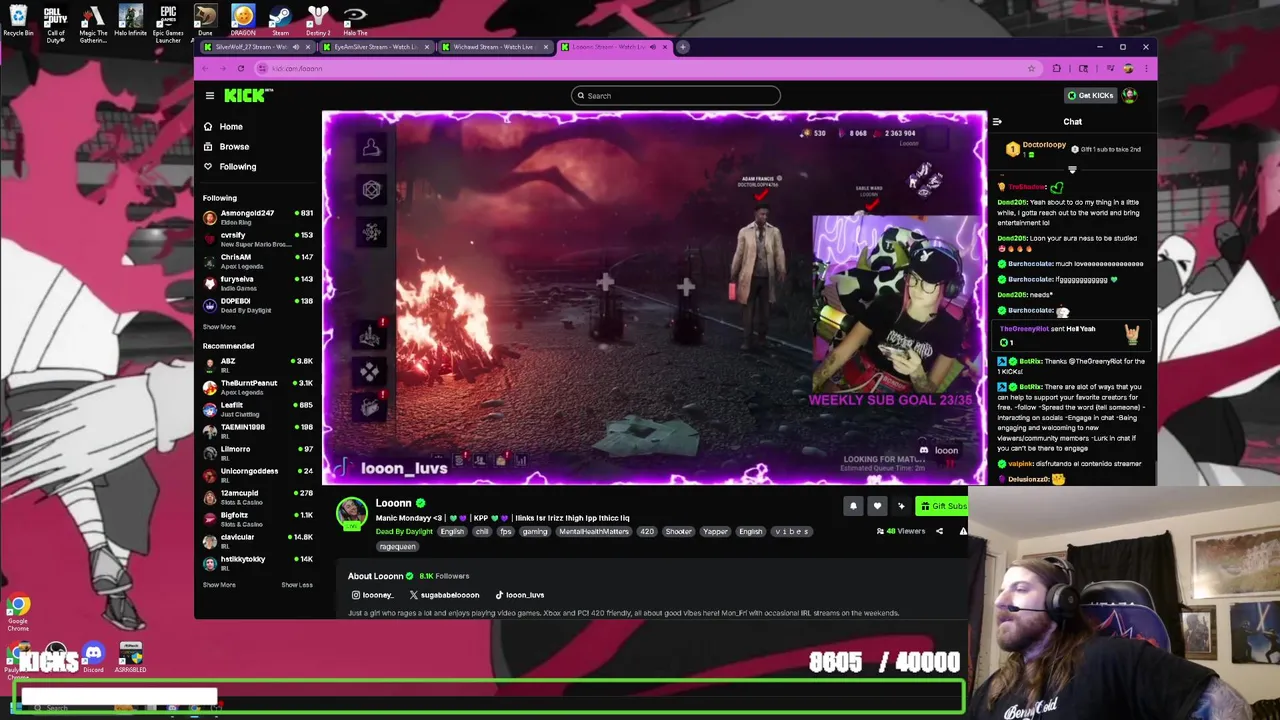1280x720 pixels.
Task: Expand Show More under Recommended
Action: click(x=219, y=585)
